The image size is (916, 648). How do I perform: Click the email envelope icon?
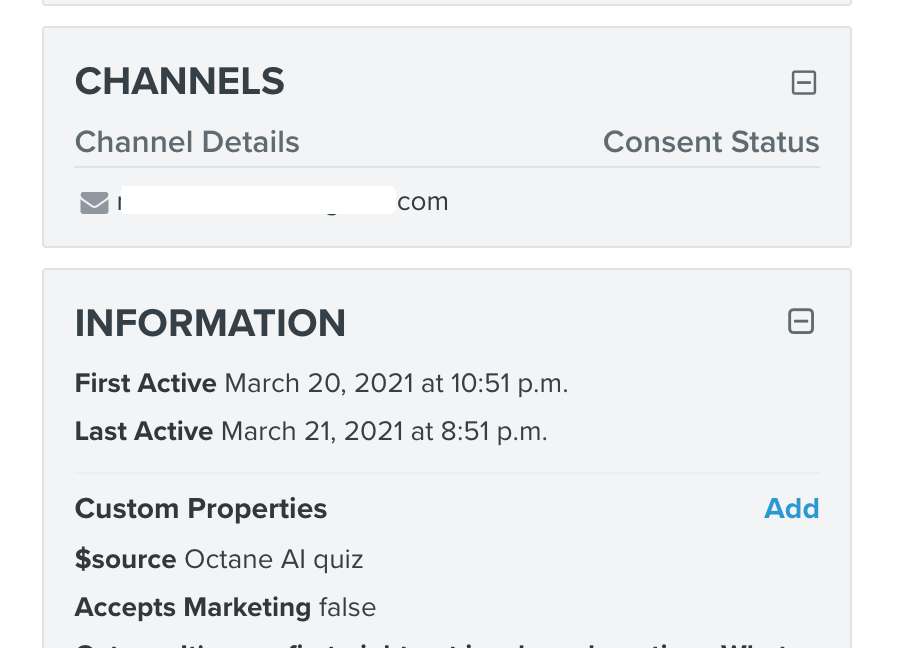pos(94,203)
